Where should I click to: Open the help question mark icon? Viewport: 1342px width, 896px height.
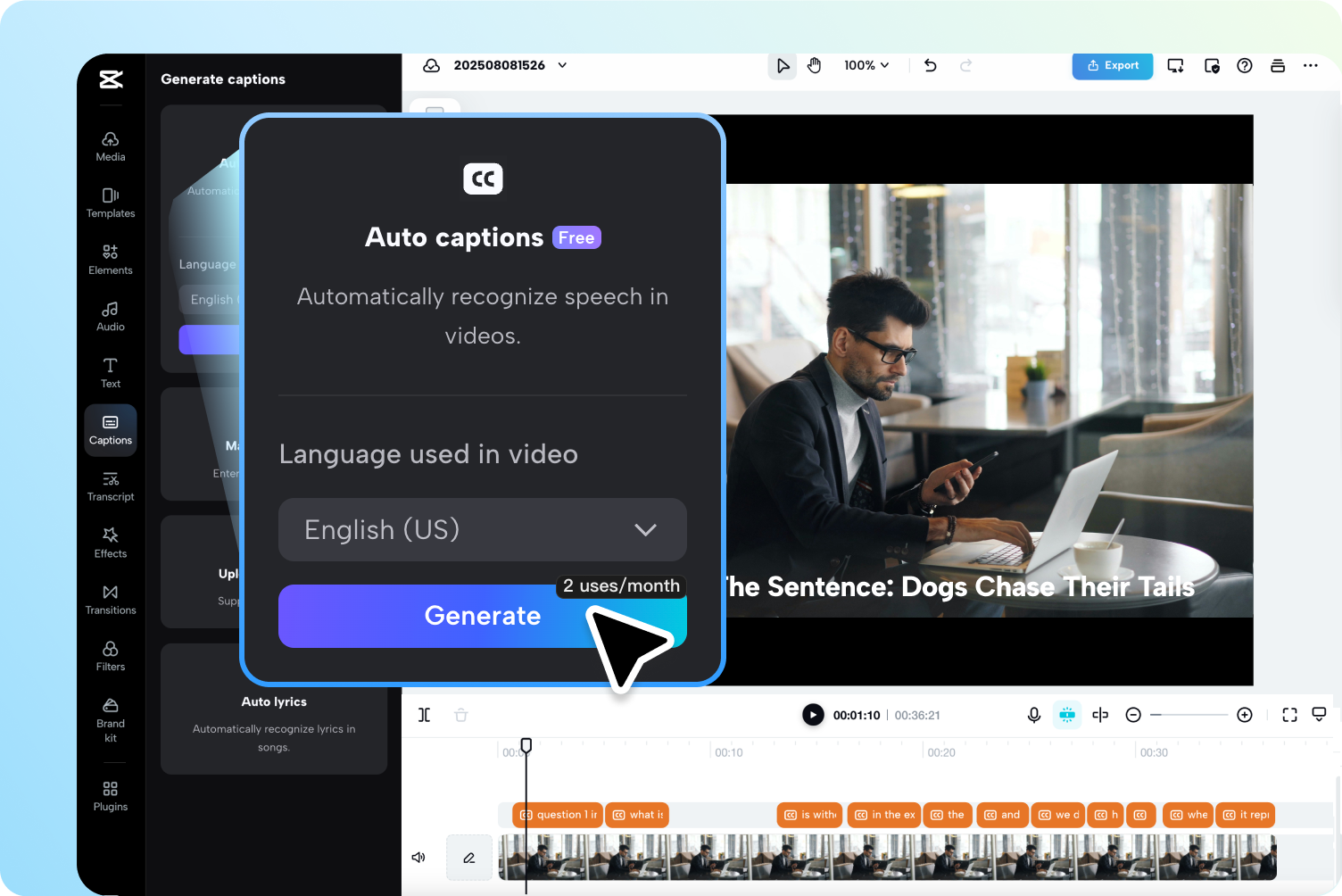coord(1245,65)
